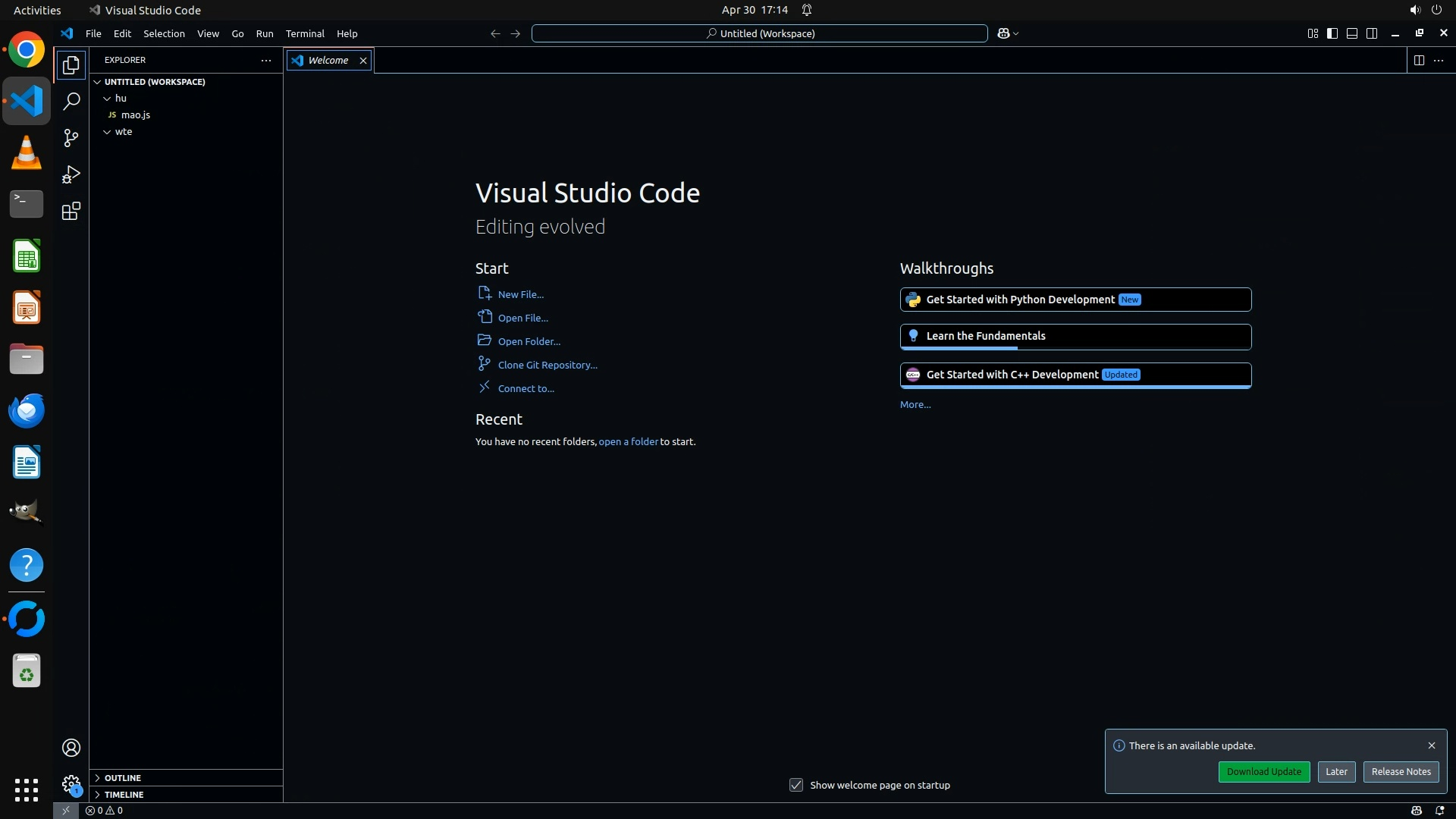This screenshot has width=1456, height=819.
Task: Expand the Timeline section
Action: pos(124,795)
